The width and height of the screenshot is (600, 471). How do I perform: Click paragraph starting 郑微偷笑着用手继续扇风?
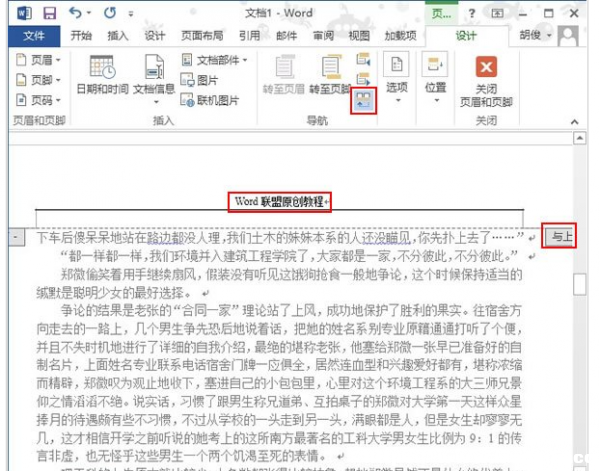click(x=279, y=284)
